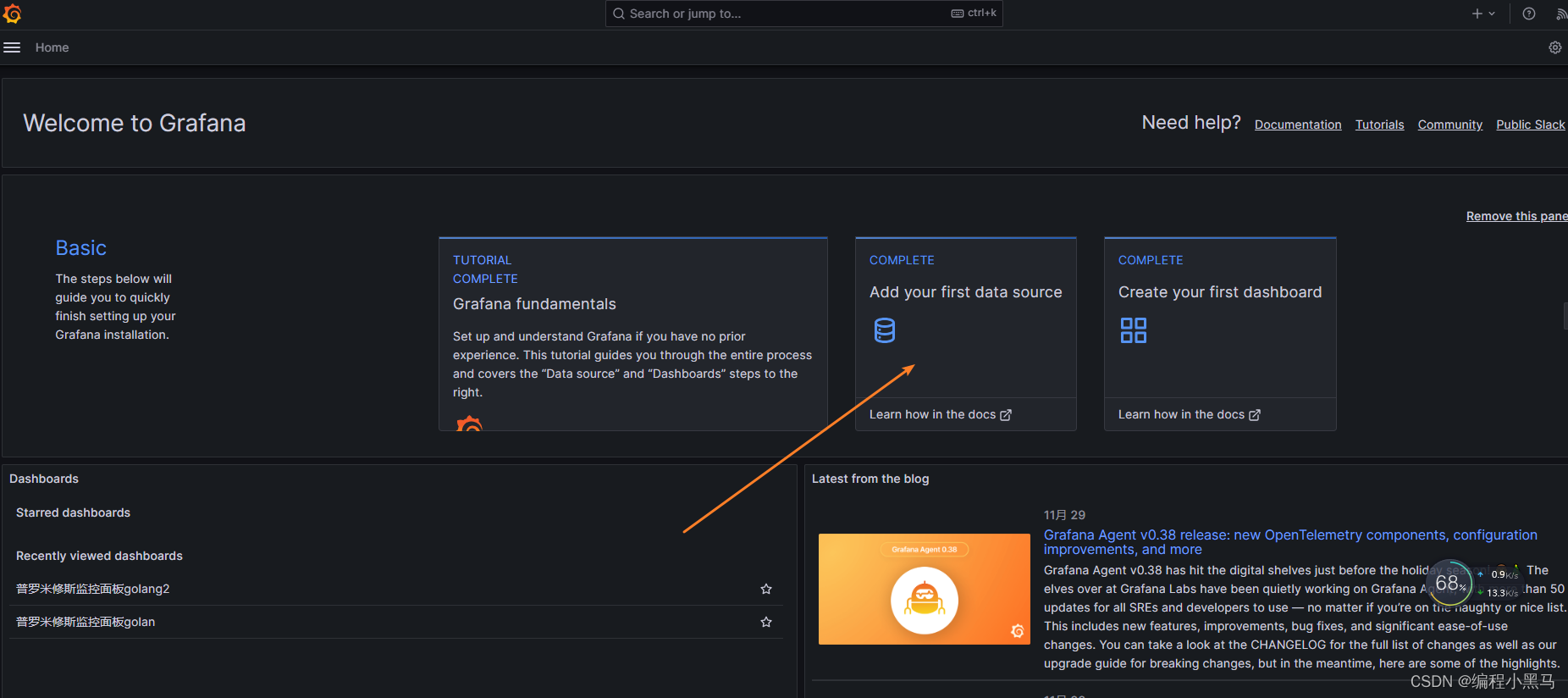Open the Tutorials help link
The height and width of the screenshot is (698, 1568).
(1379, 125)
